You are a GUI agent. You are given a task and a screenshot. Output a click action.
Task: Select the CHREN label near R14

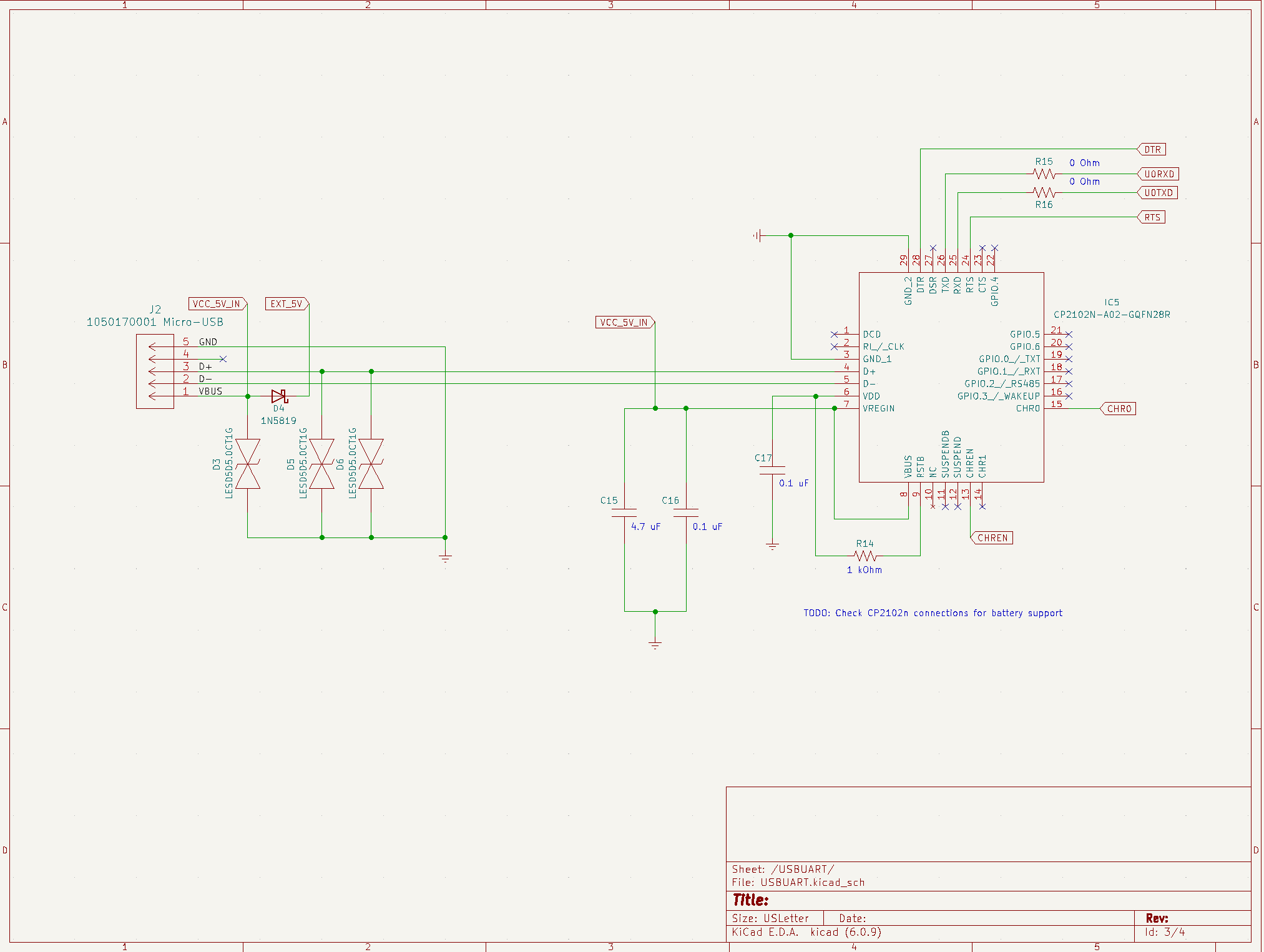tap(992, 537)
